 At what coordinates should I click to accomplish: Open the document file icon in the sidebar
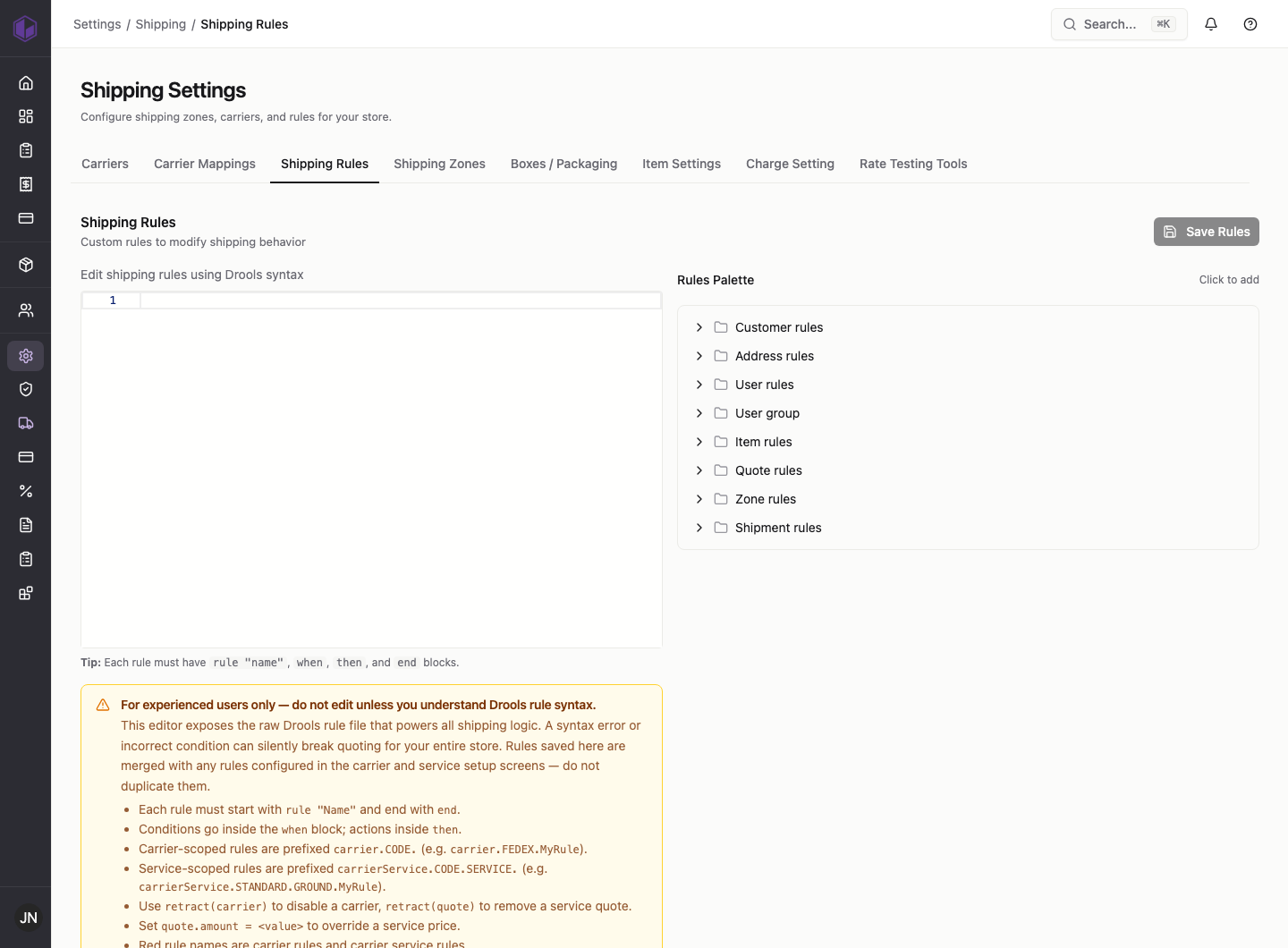(x=26, y=525)
